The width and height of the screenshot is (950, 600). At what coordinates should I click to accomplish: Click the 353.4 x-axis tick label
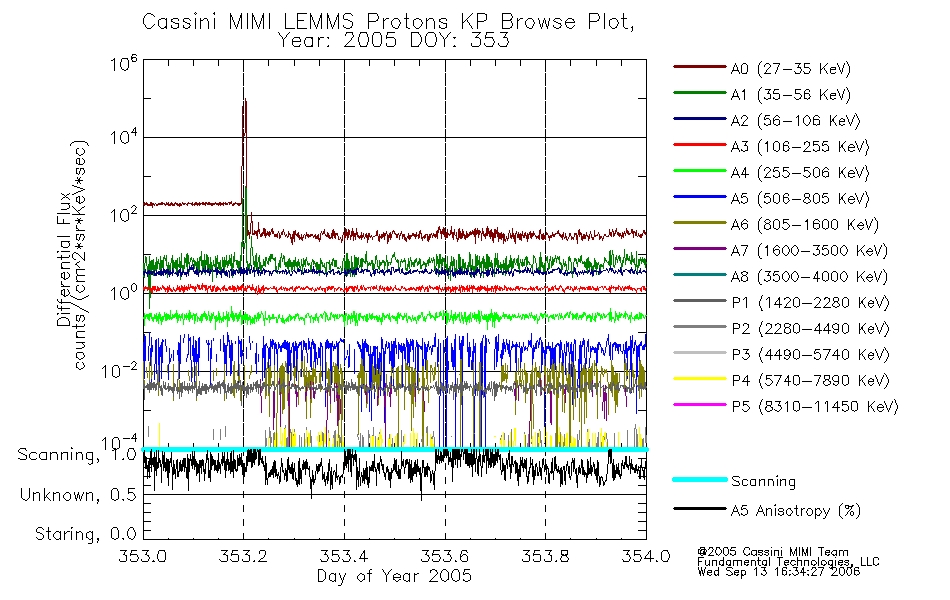[344, 556]
